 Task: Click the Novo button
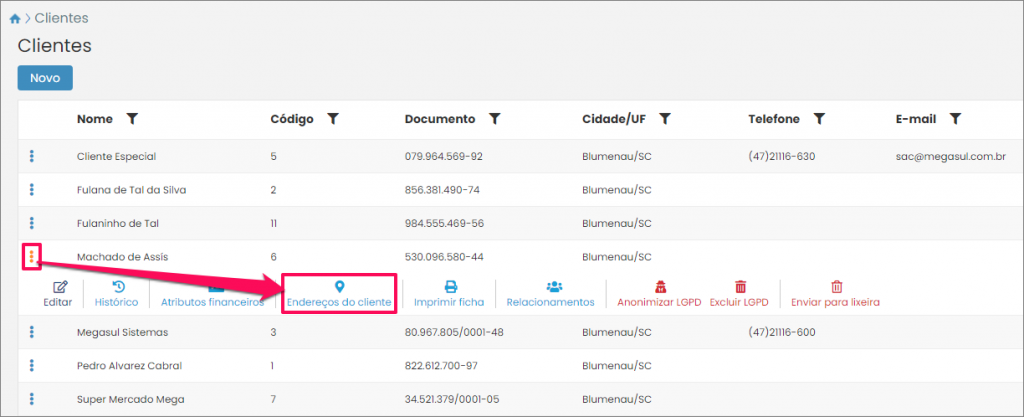[x=45, y=78]
